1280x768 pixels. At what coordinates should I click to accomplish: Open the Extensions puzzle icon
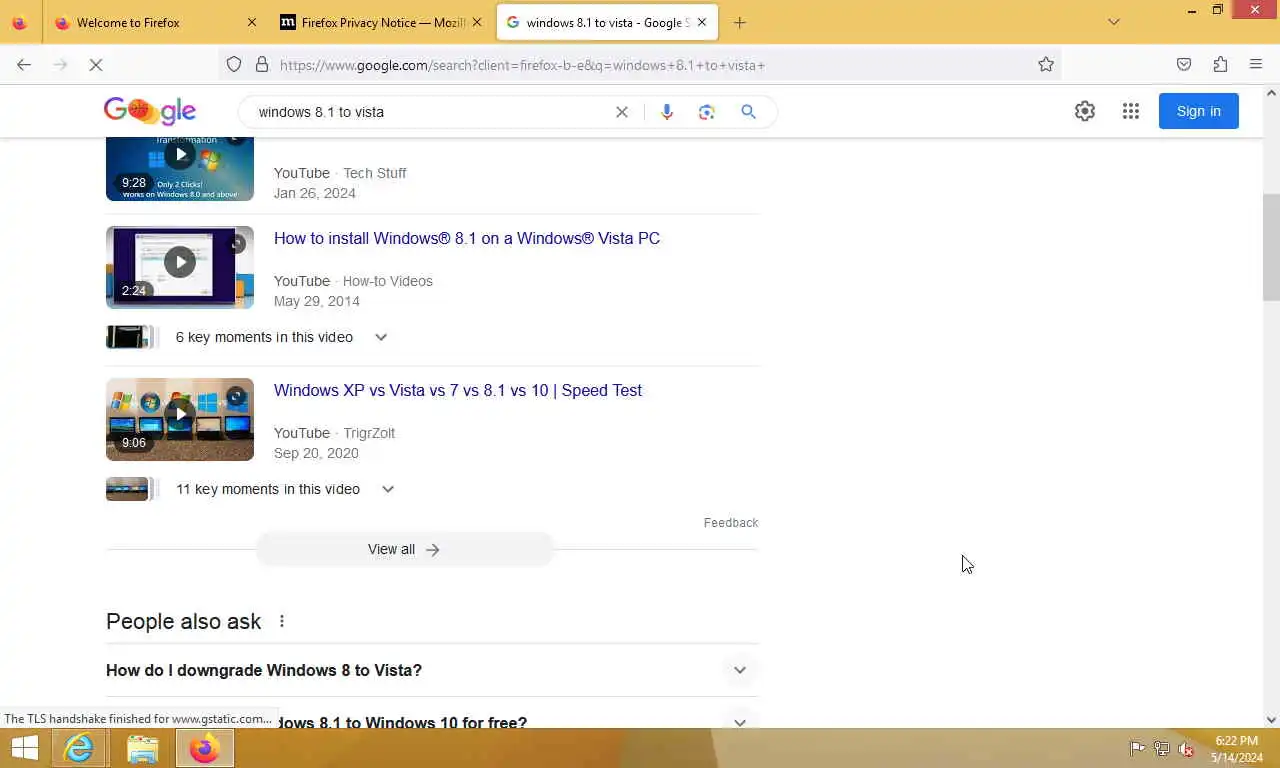tap(1220, 65)
